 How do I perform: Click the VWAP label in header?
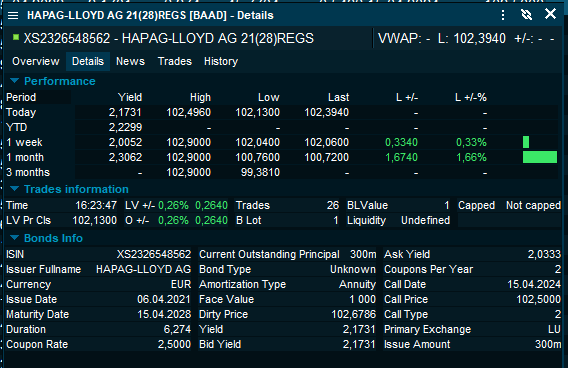point(400,38)
